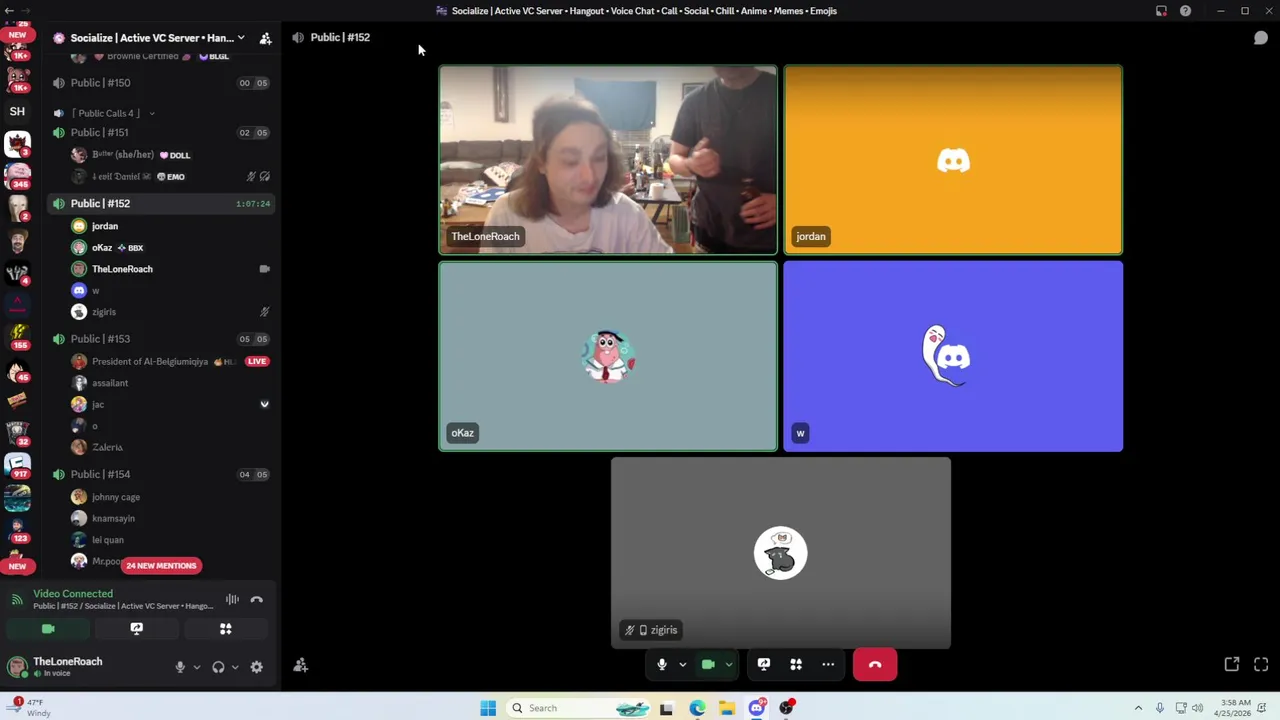Image resolution: width=1280 pixels, height=720 pixels.
Task: Join voice channel Public | #150
Action: pos(161,83)
